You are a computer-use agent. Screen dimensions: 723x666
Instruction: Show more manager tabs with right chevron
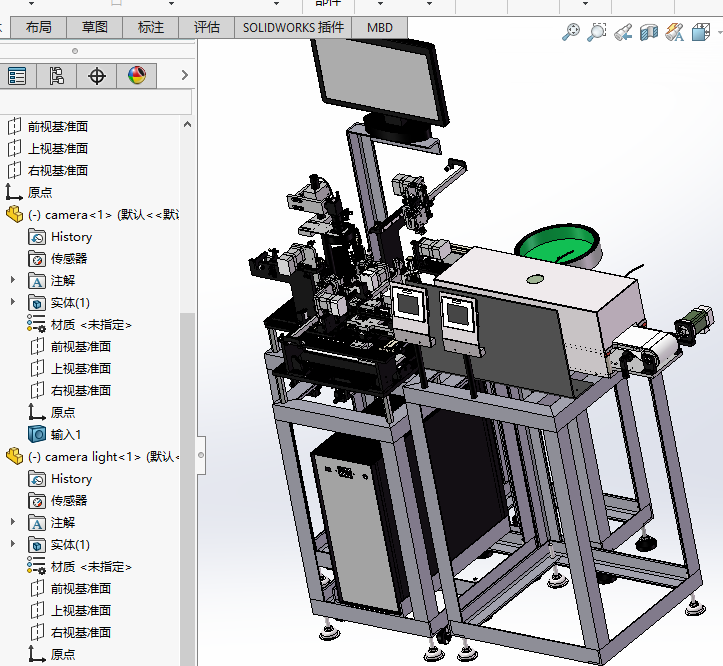[186, 75]
